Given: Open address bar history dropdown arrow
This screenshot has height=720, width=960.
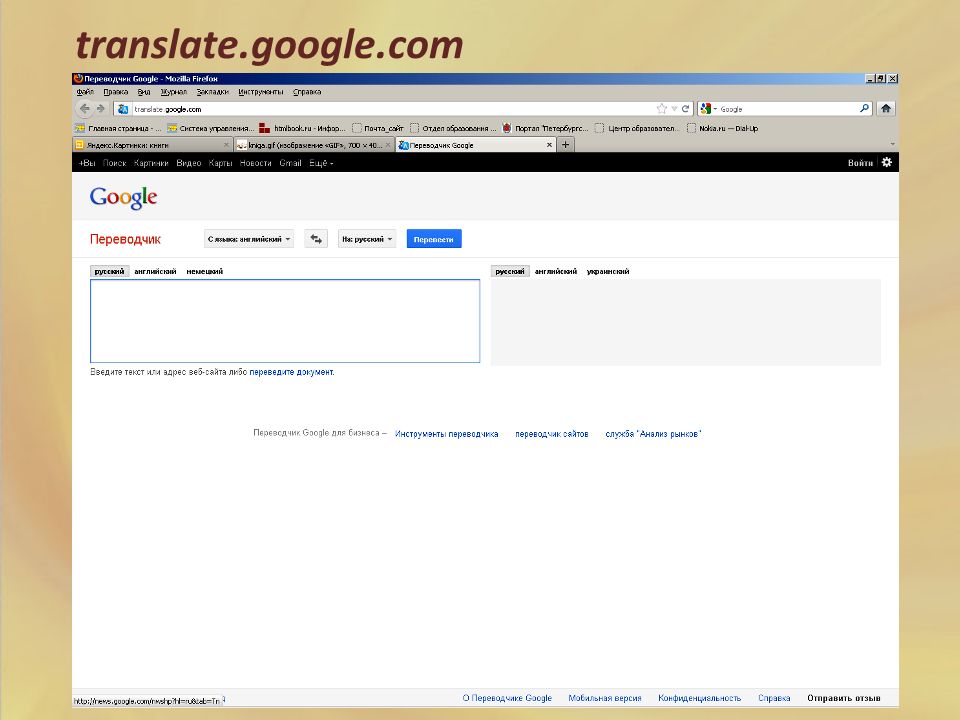Looking at the screenshot, I should click(674, 109).
